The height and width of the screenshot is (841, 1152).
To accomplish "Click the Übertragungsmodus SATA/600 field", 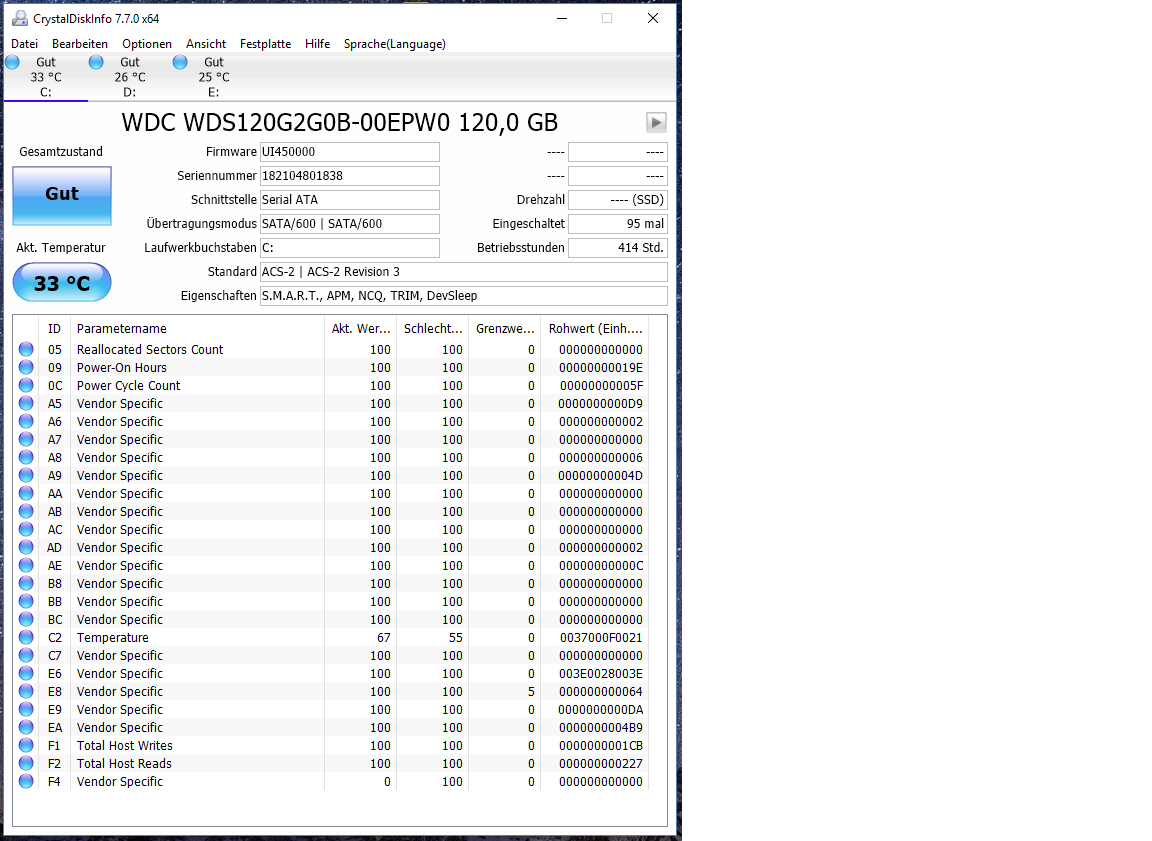I will click(x=350, y=224).
